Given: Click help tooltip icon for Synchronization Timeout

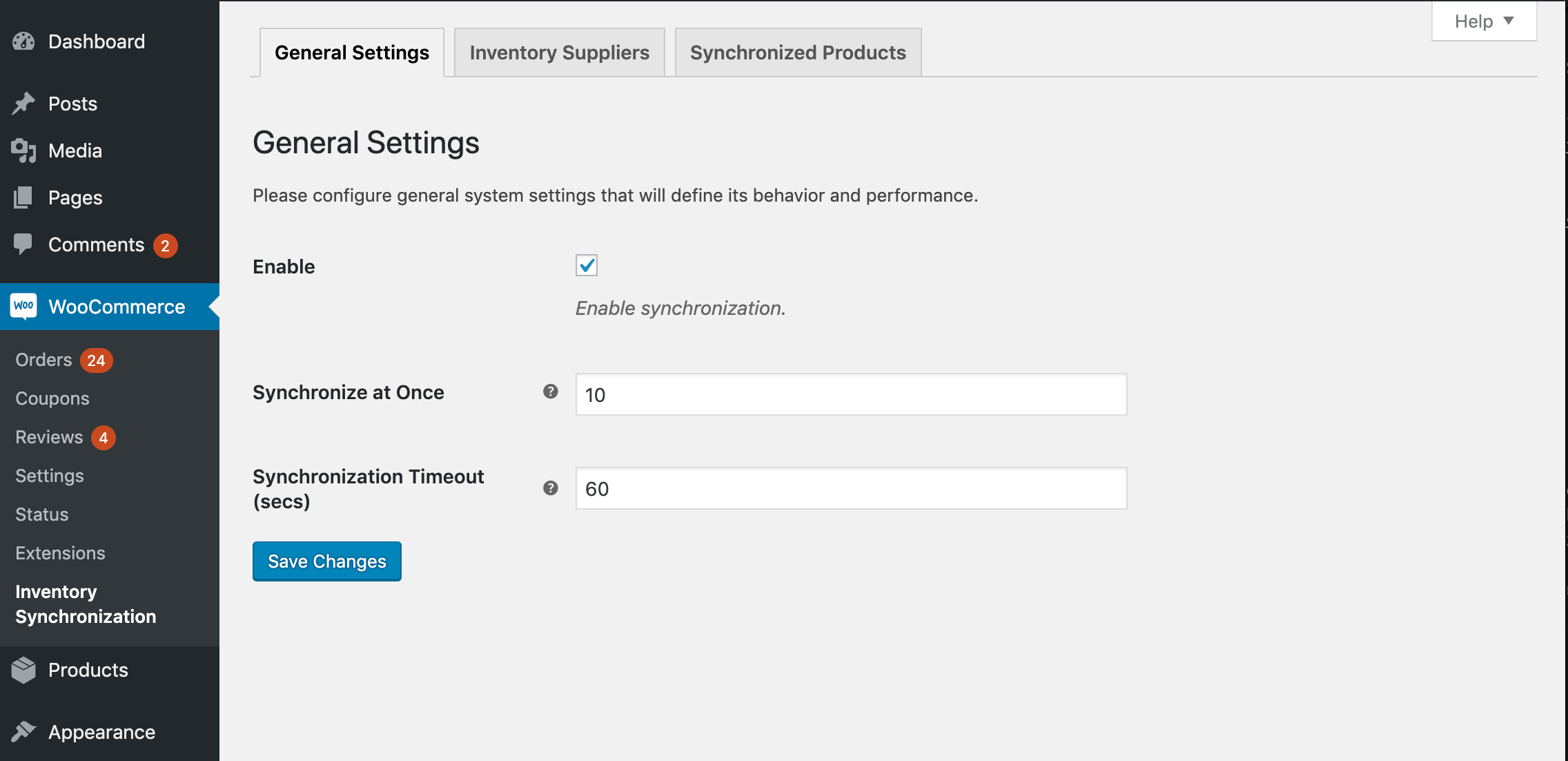Looking at the screenshot, I should (550, 488).
